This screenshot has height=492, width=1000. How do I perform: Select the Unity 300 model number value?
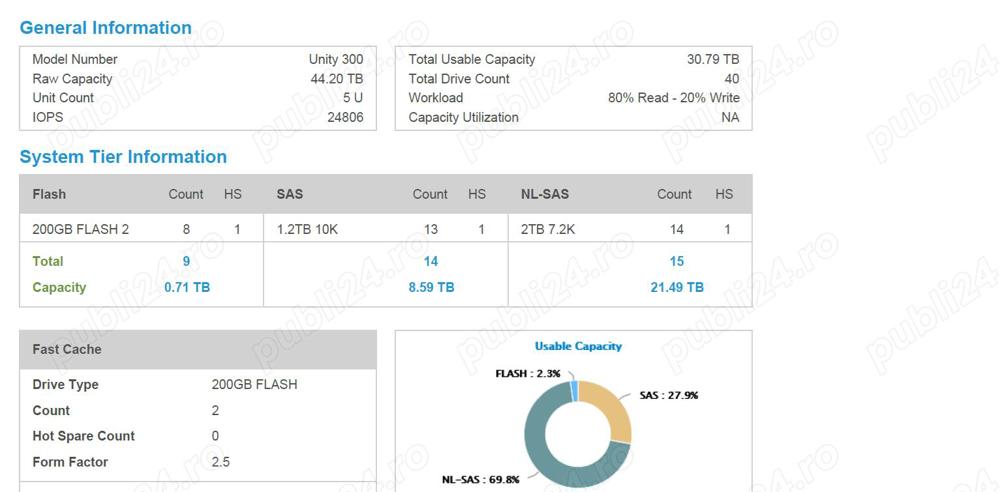pos(335,59)
